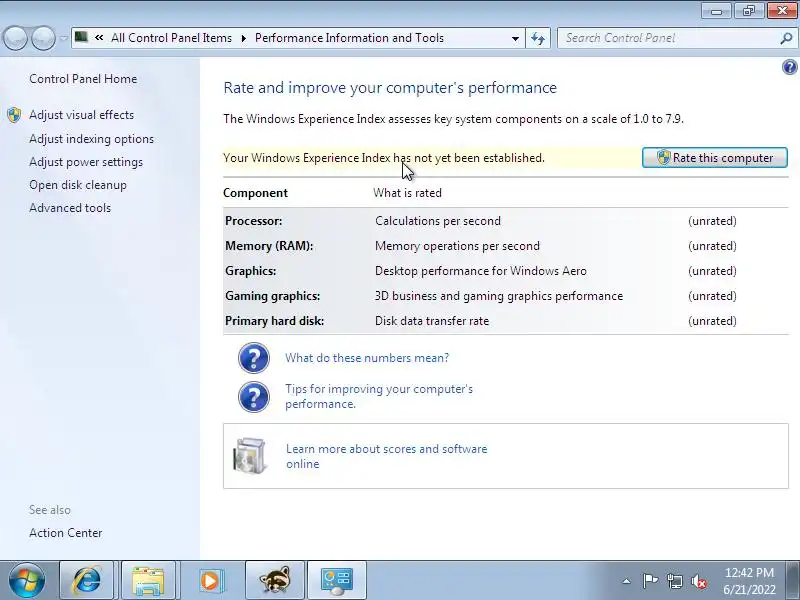Screen dimensions: 800x600
Task: Select the Gaming graphics: row label
Action: pyautogui.click(x=273, y=296)
